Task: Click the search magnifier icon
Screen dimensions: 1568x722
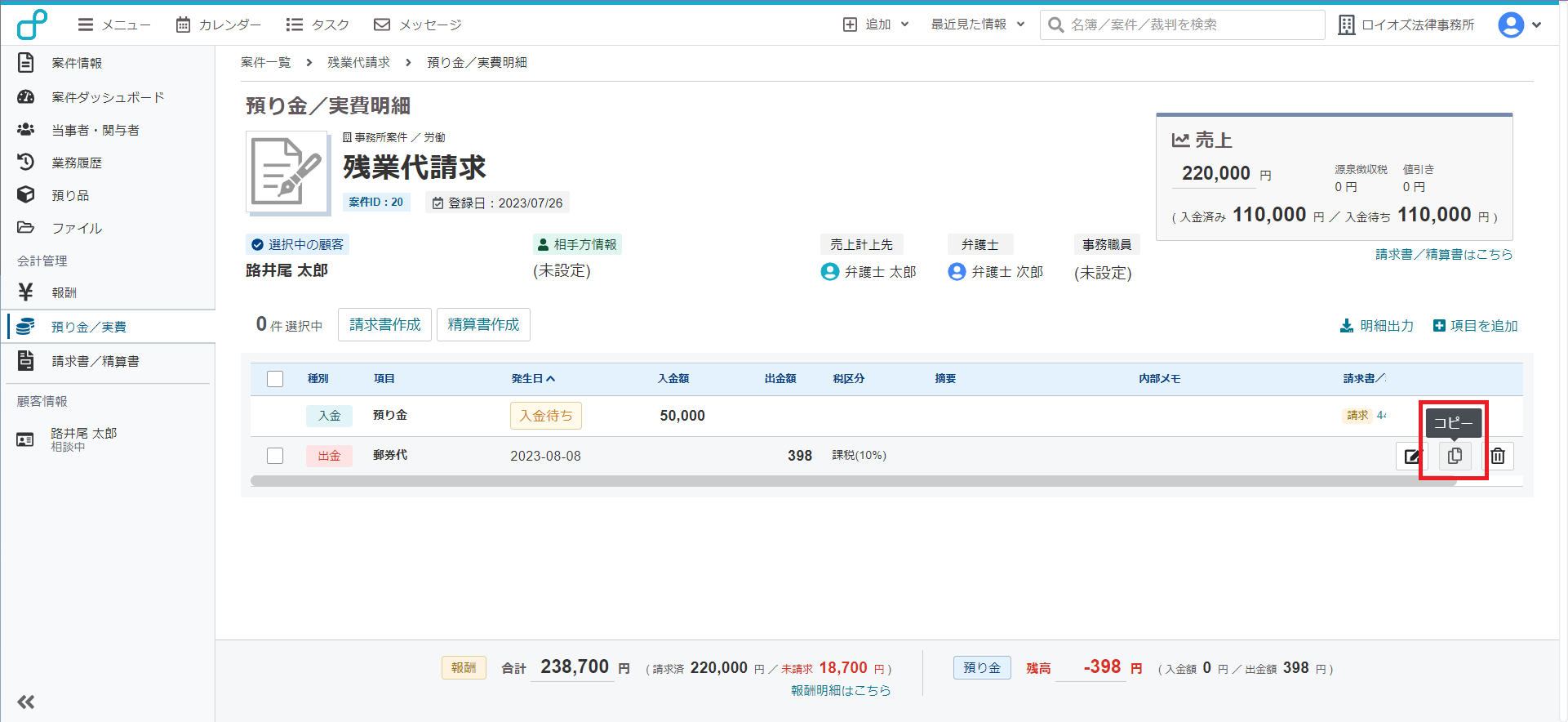Action: click(1055, 25)
